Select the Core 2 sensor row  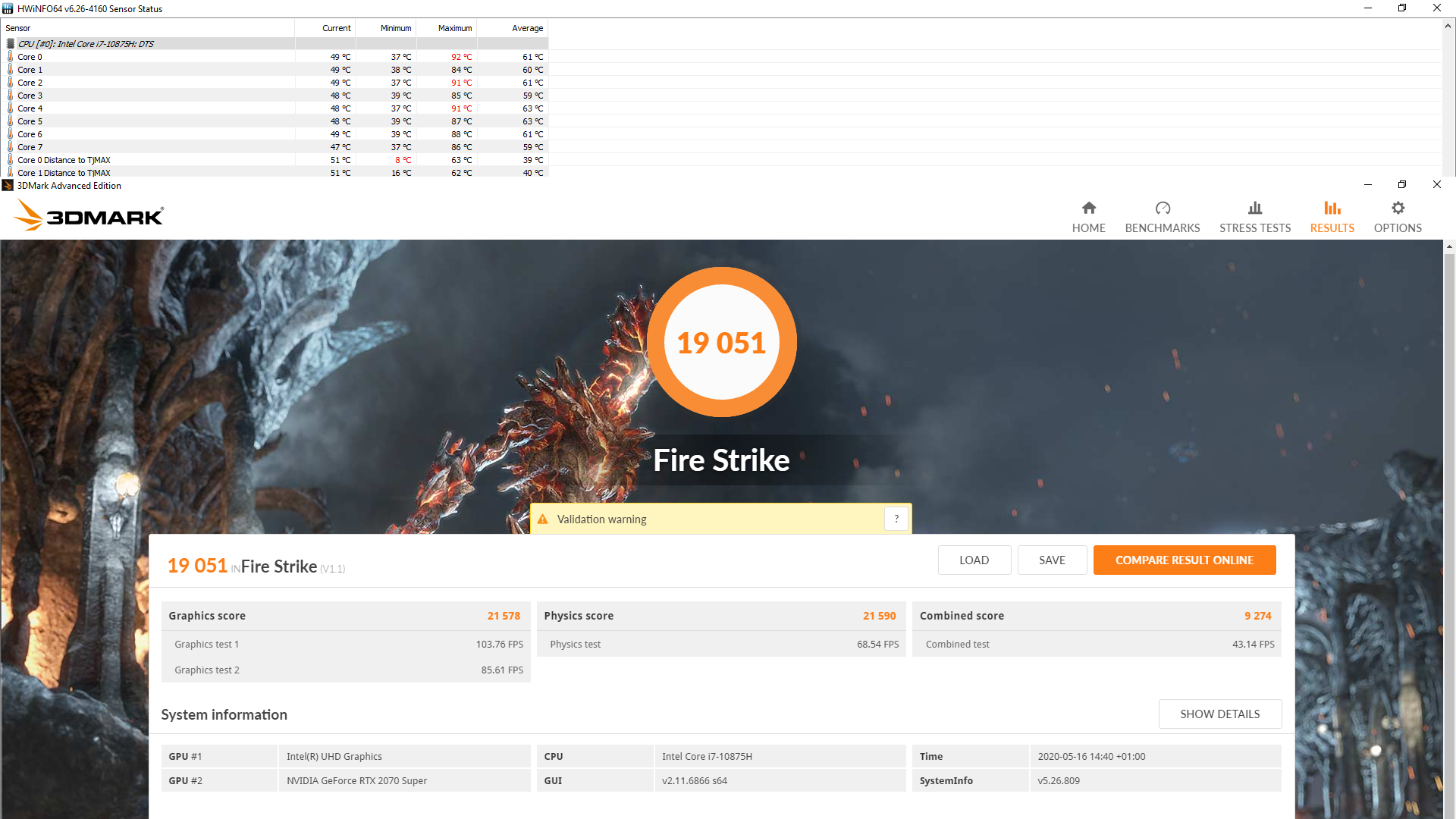[x=275, y=83]
